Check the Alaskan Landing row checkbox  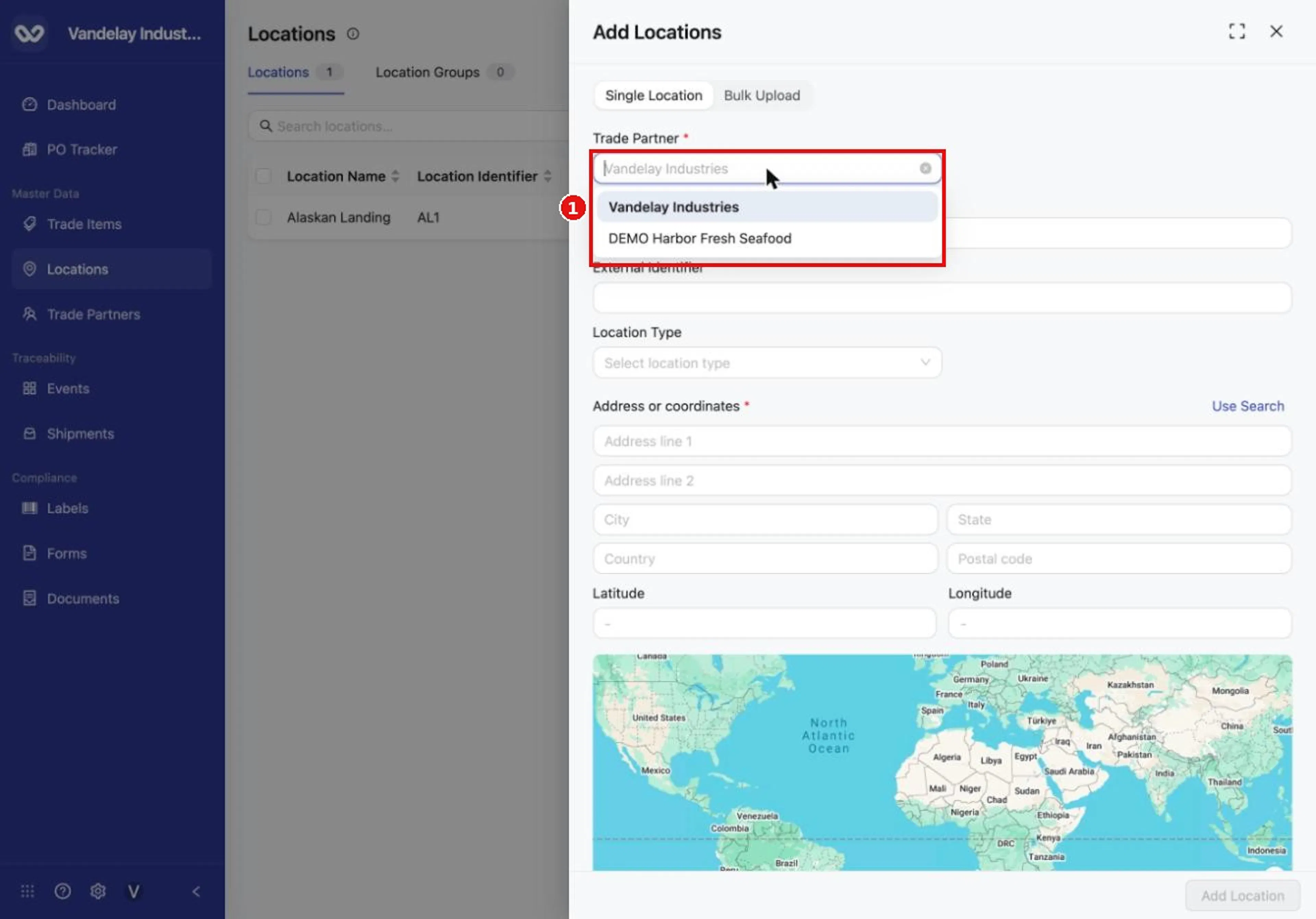click(x=263, y=217)
